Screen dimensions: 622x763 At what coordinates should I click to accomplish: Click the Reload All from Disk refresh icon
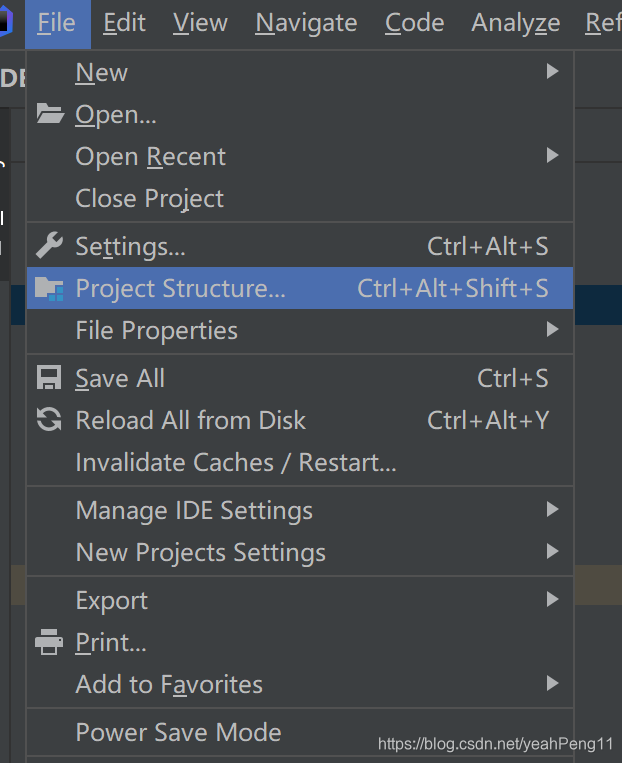click(49, 419)
